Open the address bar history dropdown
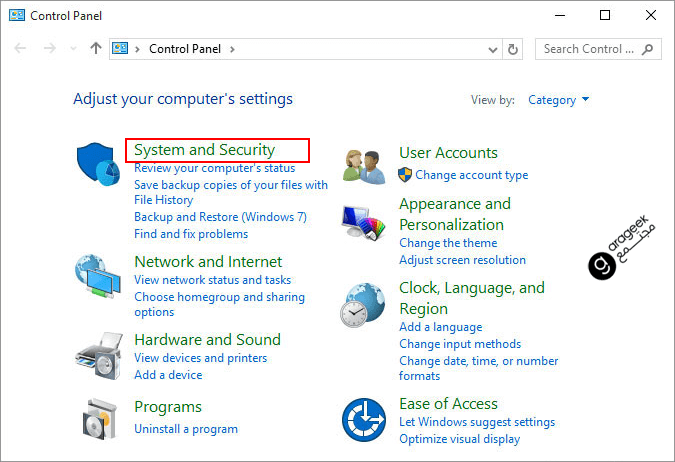This screenshot has height=462, width=675. 493,50
